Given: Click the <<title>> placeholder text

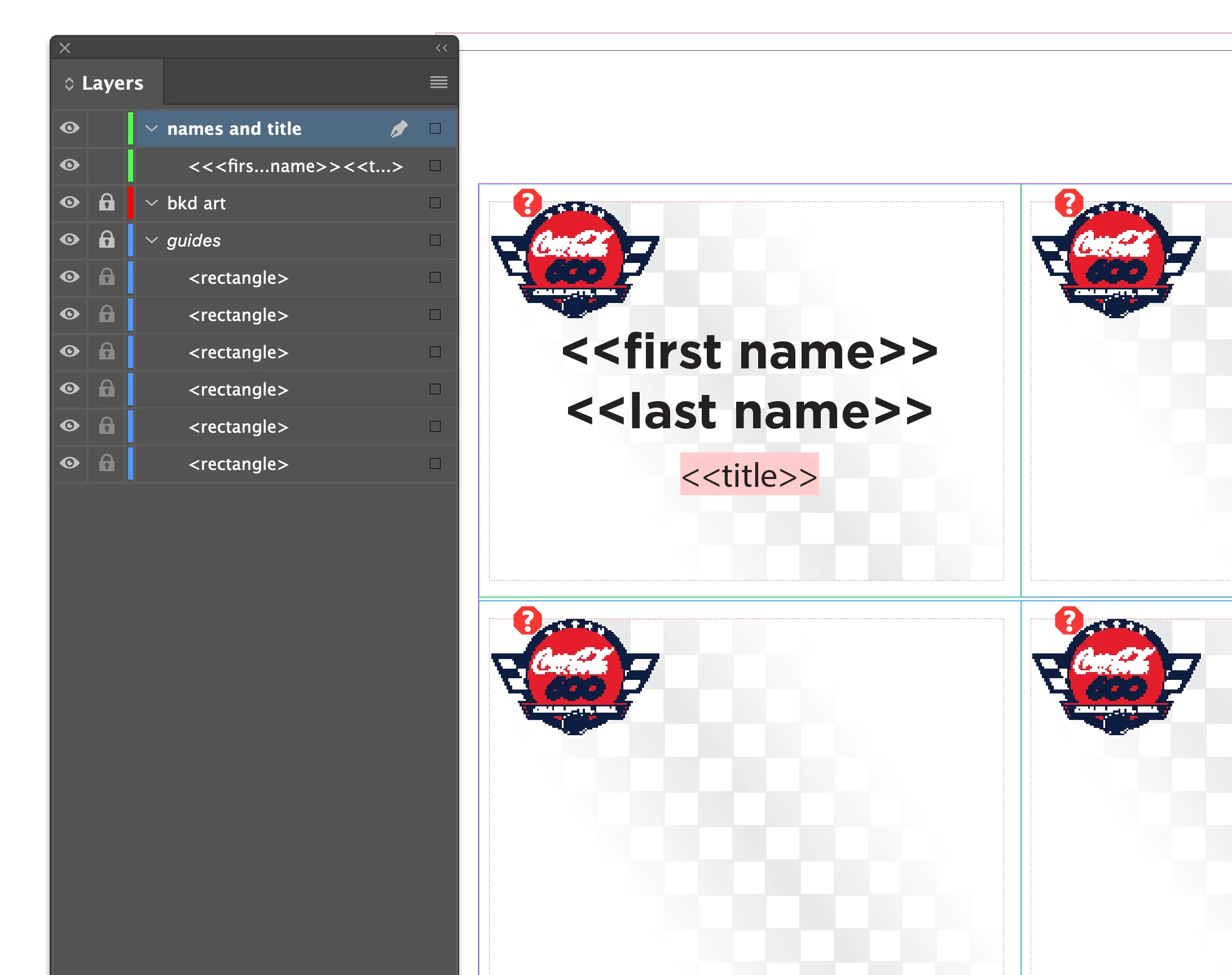Looking at the screenshot, I should point(749,475).
